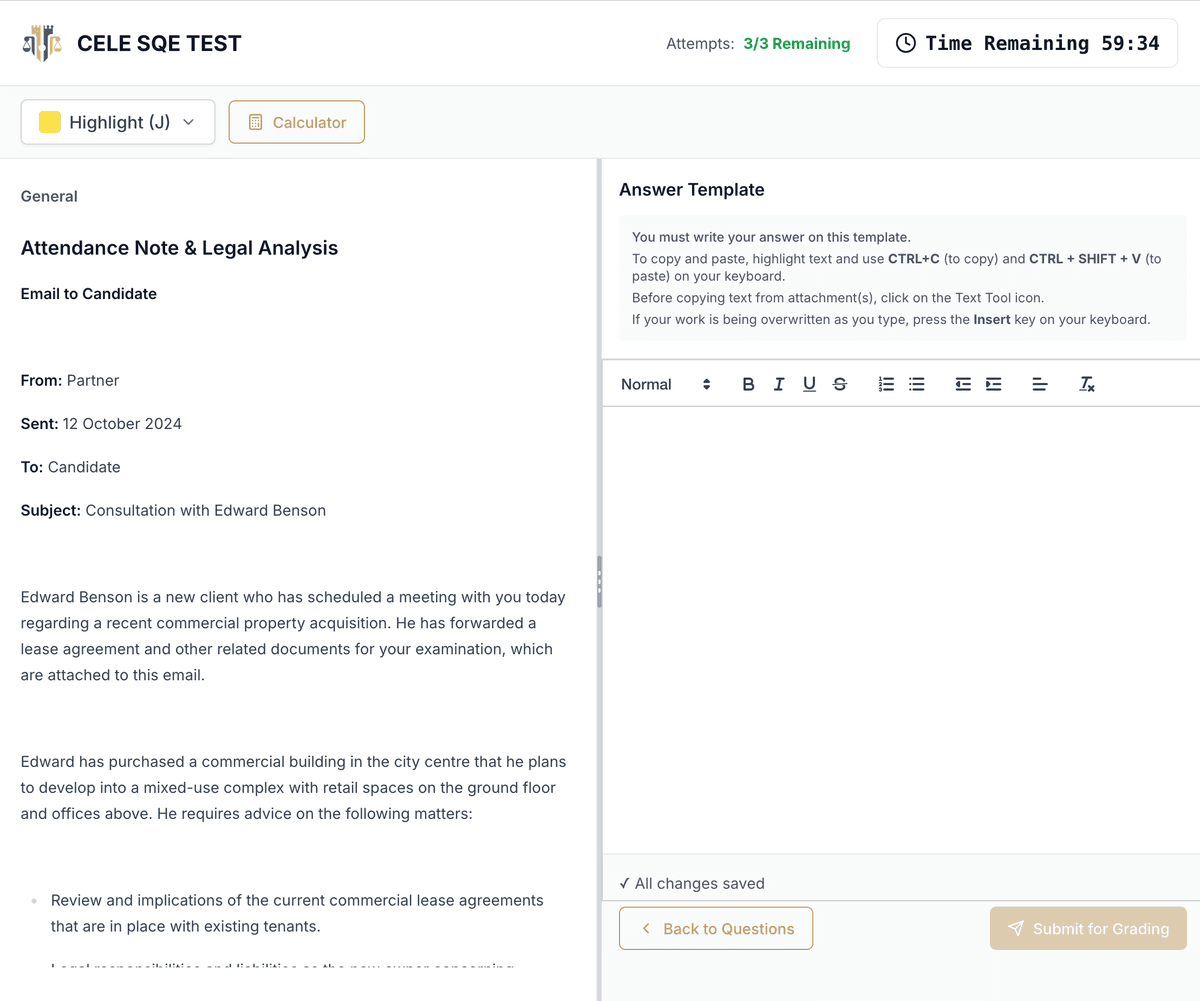Select the yellow highlight color swatch
This screenshot has width=1200, height=1001.
click(49, 121)
